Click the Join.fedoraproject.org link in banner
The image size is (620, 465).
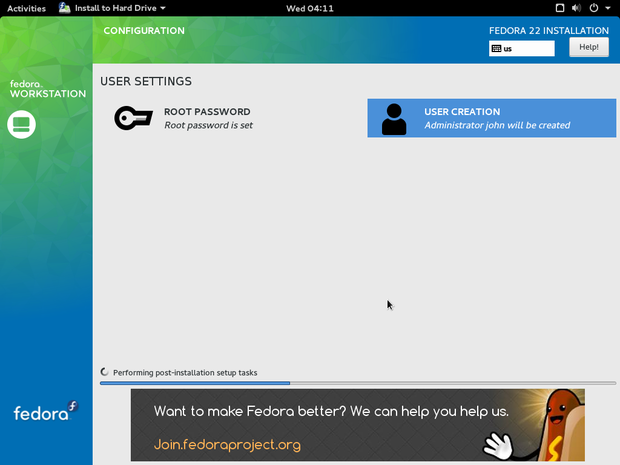click(227, 444)
